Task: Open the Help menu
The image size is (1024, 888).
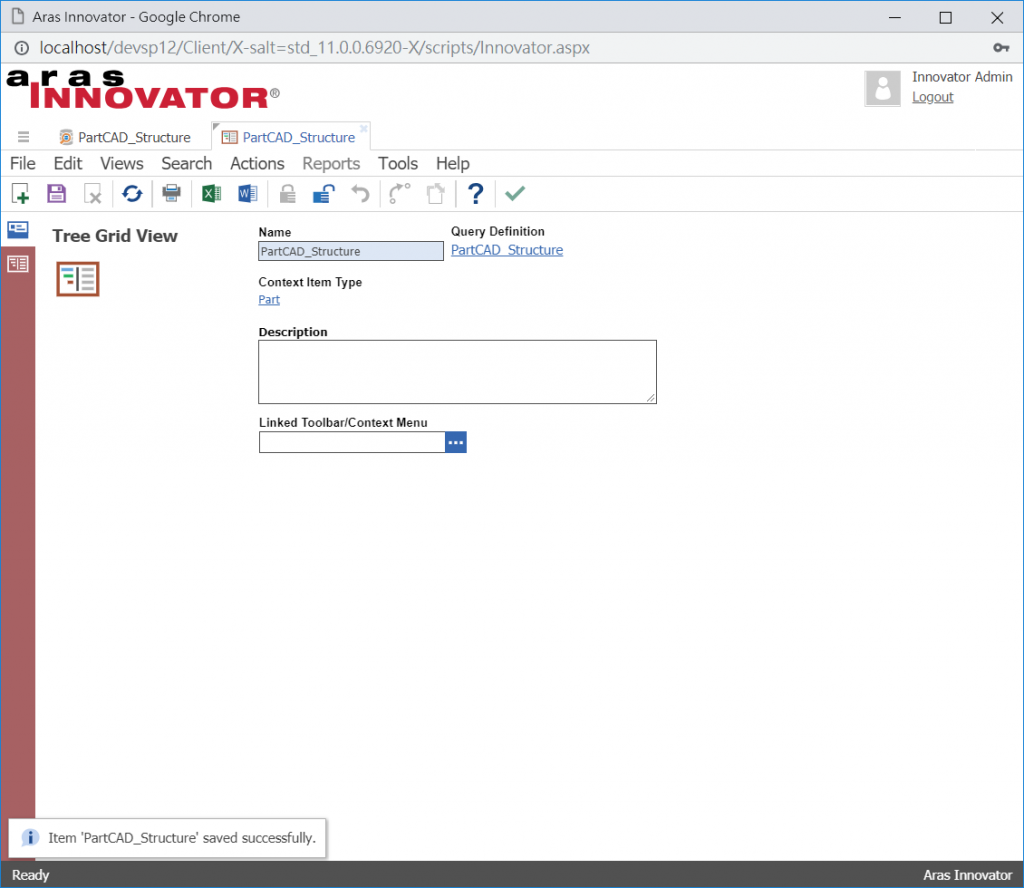Action: point(453,163)
